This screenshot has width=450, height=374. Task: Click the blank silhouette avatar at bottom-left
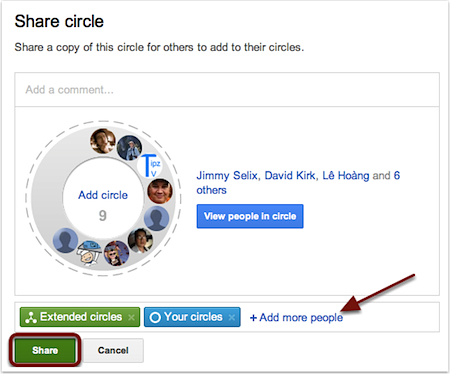(65, 240)
